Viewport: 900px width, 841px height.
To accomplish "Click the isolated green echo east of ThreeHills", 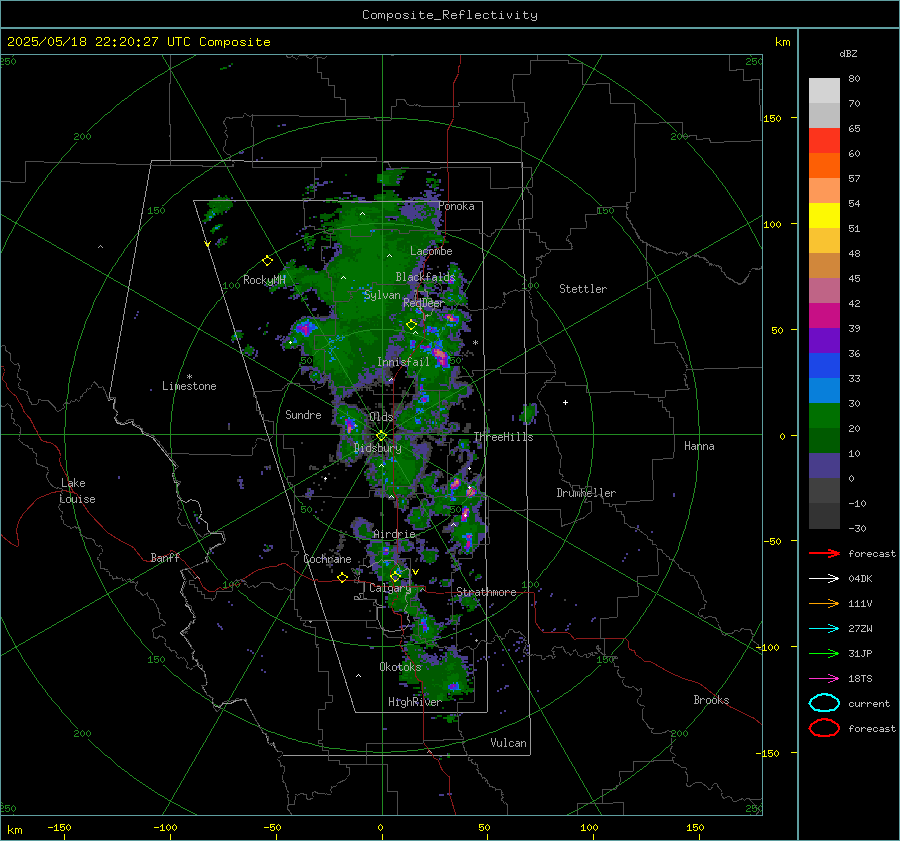I will tap(528, 413).
